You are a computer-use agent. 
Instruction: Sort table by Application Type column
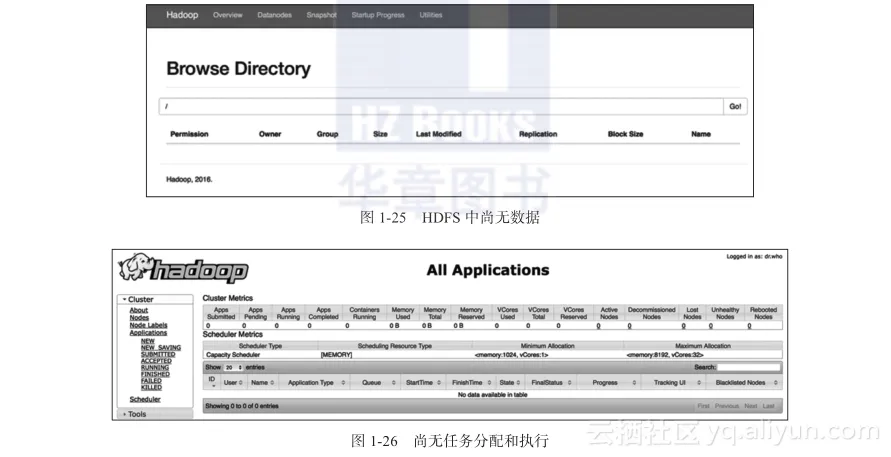(314, 383)
